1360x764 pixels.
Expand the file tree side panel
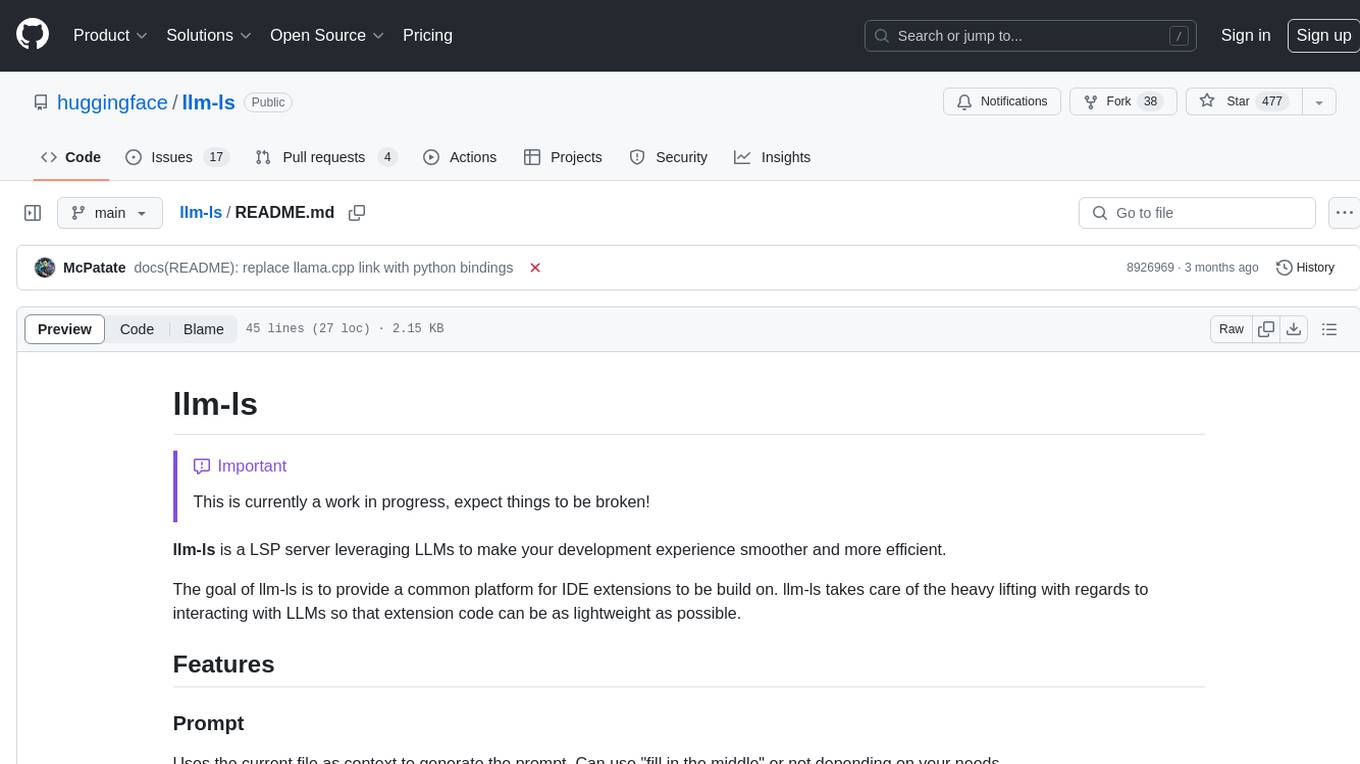33,213
